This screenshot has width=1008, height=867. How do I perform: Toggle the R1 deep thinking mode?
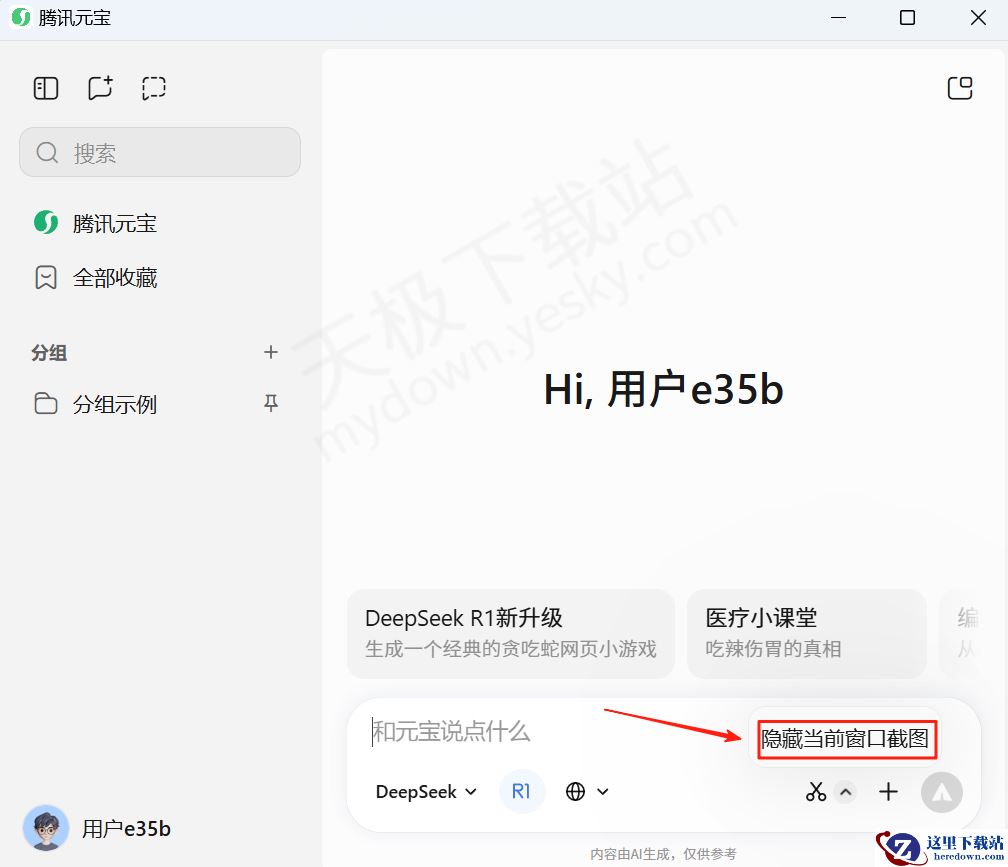(521, 791)
